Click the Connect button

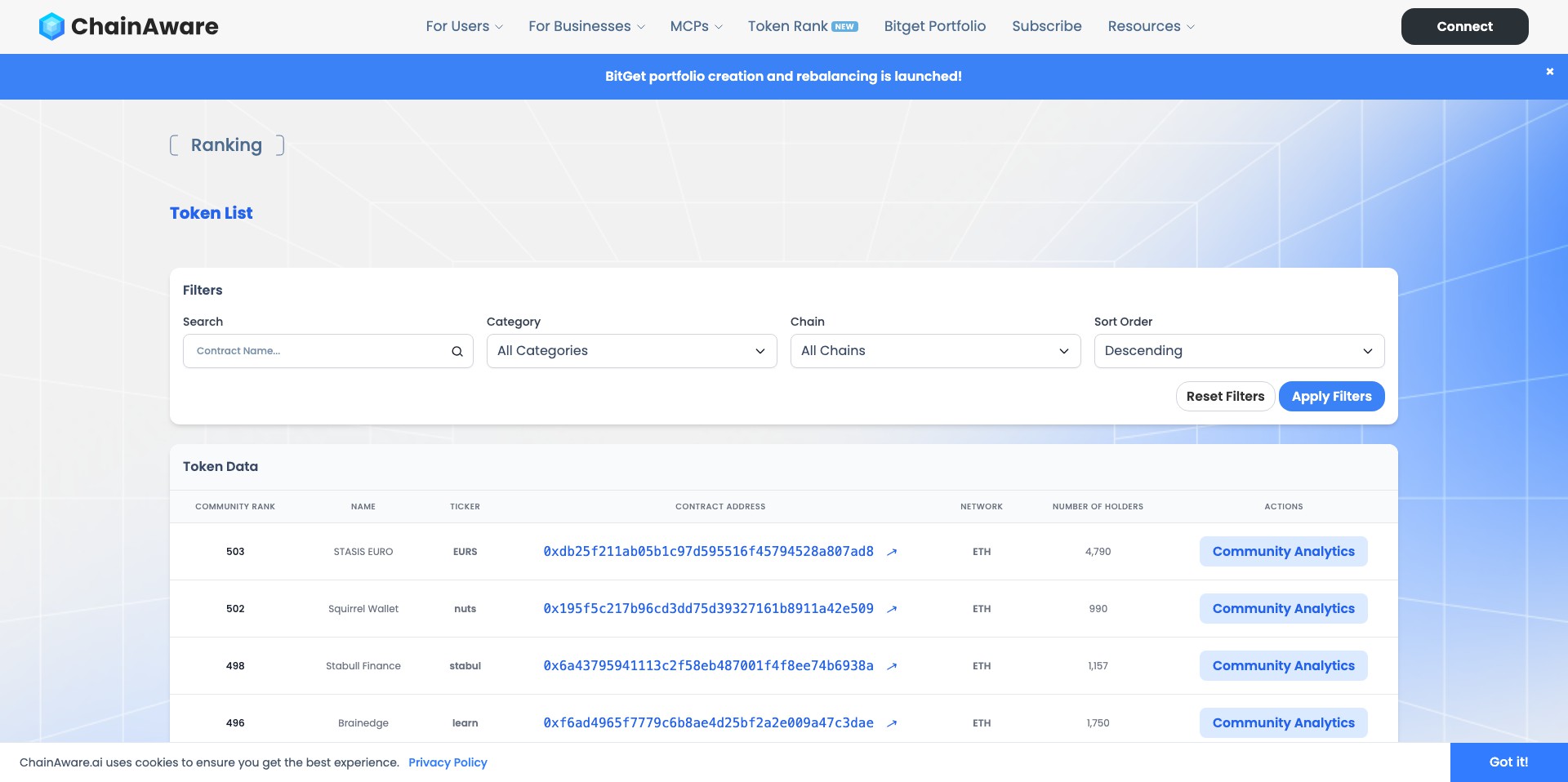(x=1465, y=26)
